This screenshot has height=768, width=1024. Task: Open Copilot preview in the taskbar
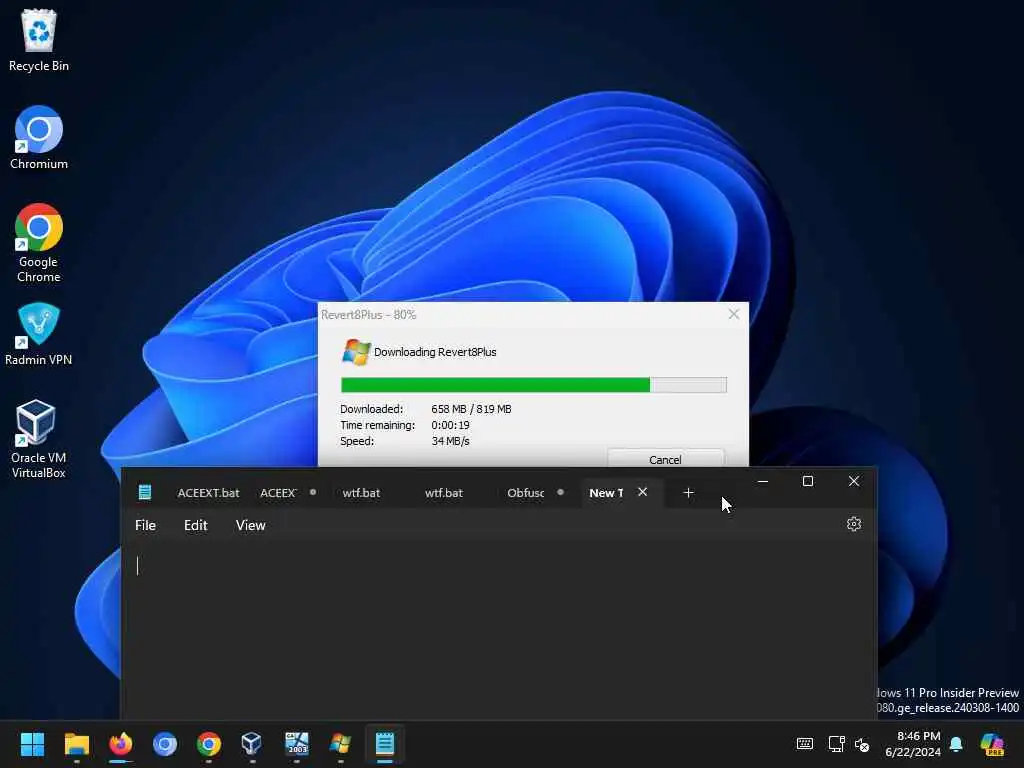click(x=992, y=744)
